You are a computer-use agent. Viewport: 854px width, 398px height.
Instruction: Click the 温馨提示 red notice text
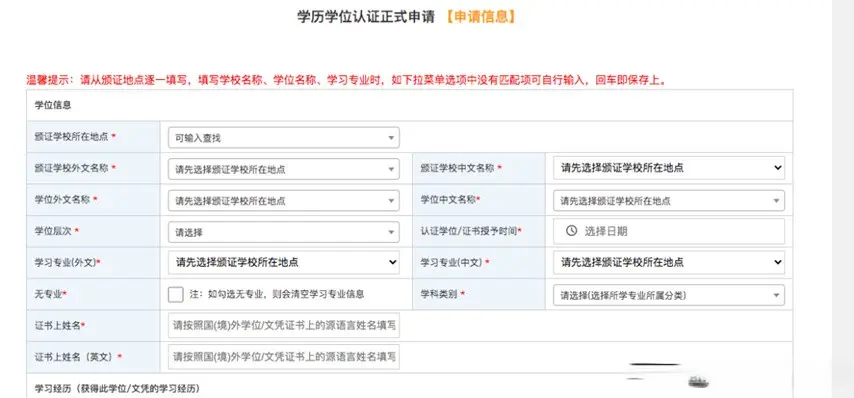pyautogui.click(x=346, y=80)
